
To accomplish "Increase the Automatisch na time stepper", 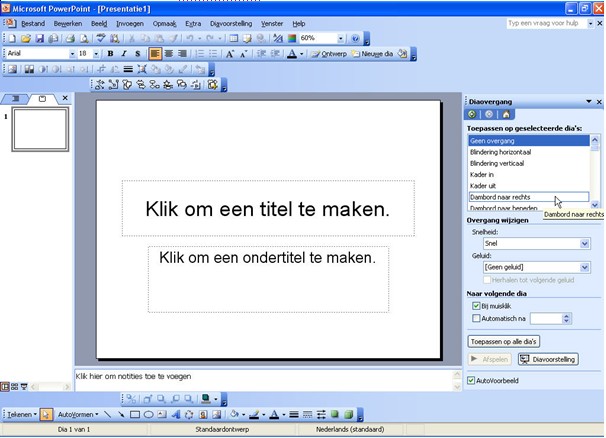I will click(x=566, y=316).
